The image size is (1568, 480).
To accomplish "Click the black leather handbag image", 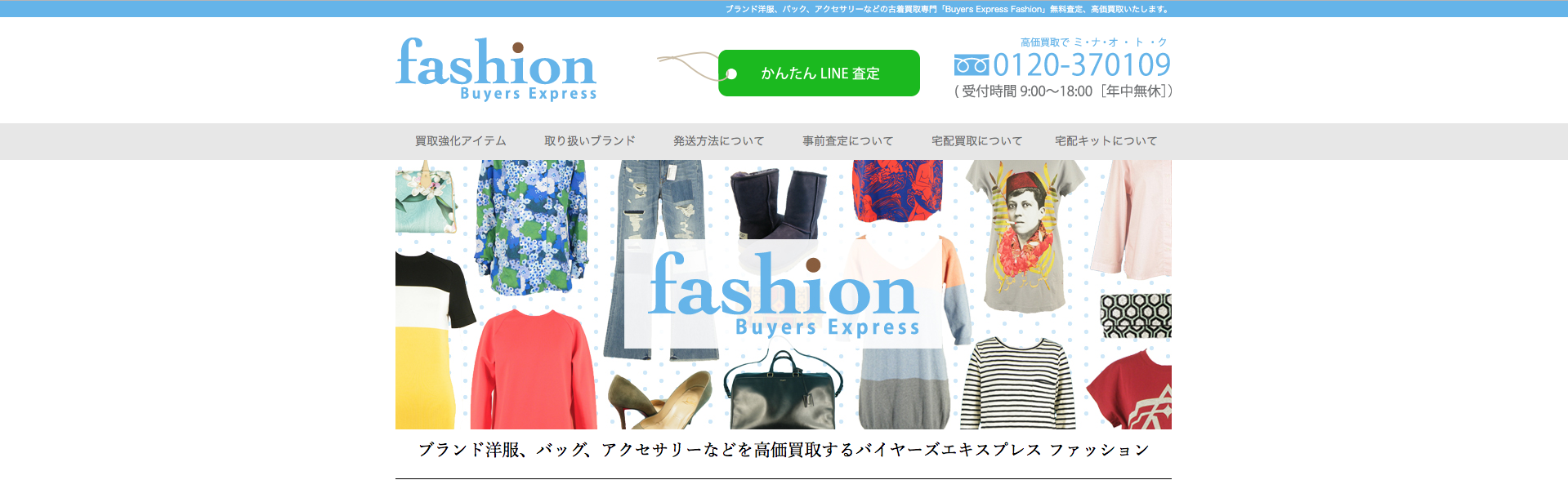I will 783,391.
